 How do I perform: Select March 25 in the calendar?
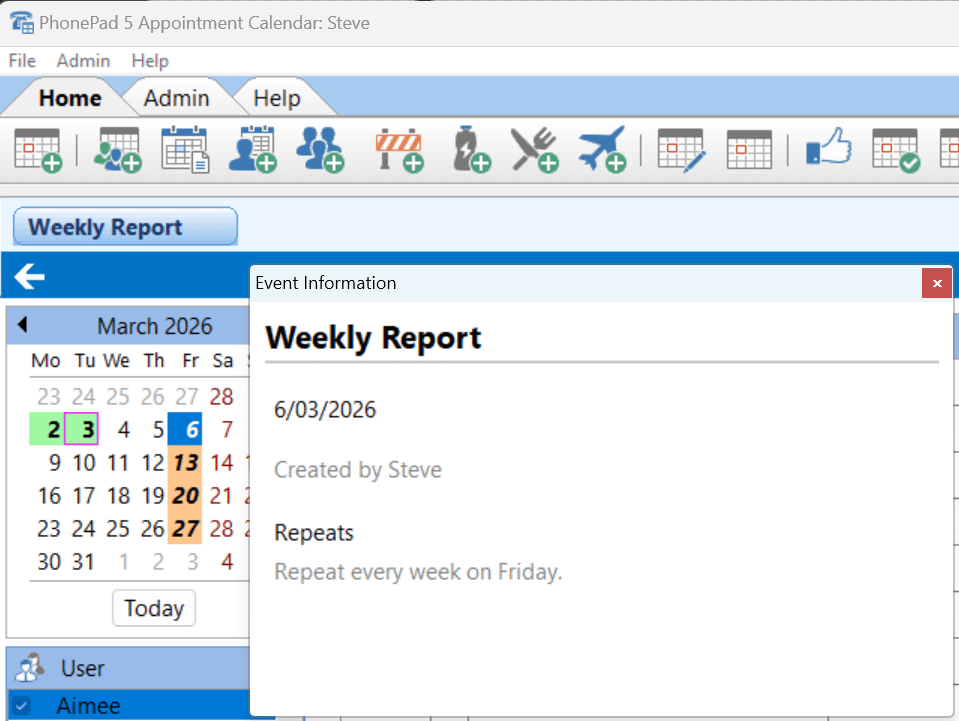[117, 528]
